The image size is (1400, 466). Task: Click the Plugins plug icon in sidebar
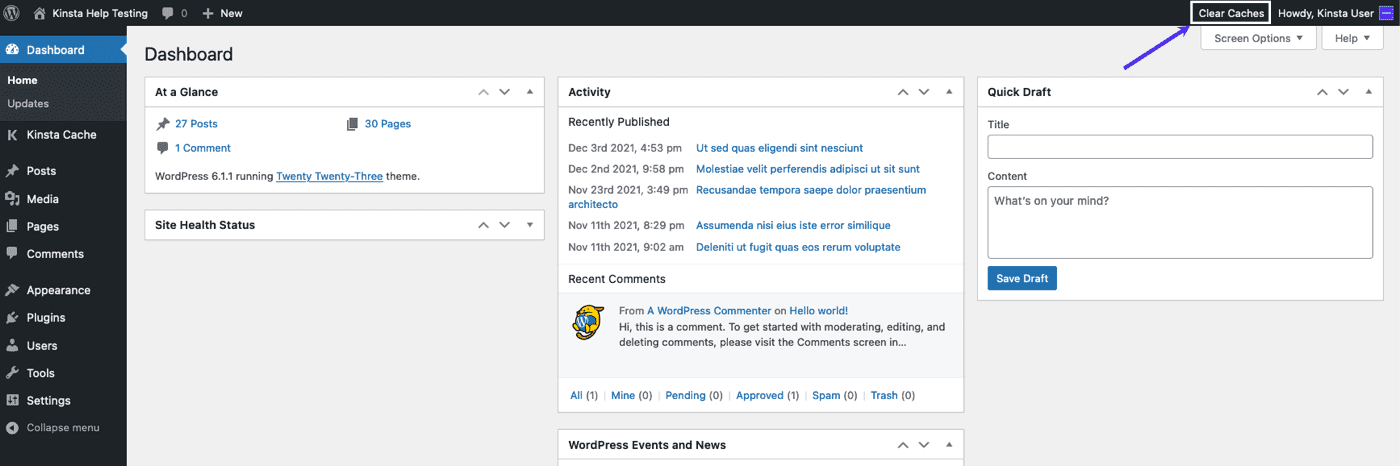click(12, 318)
